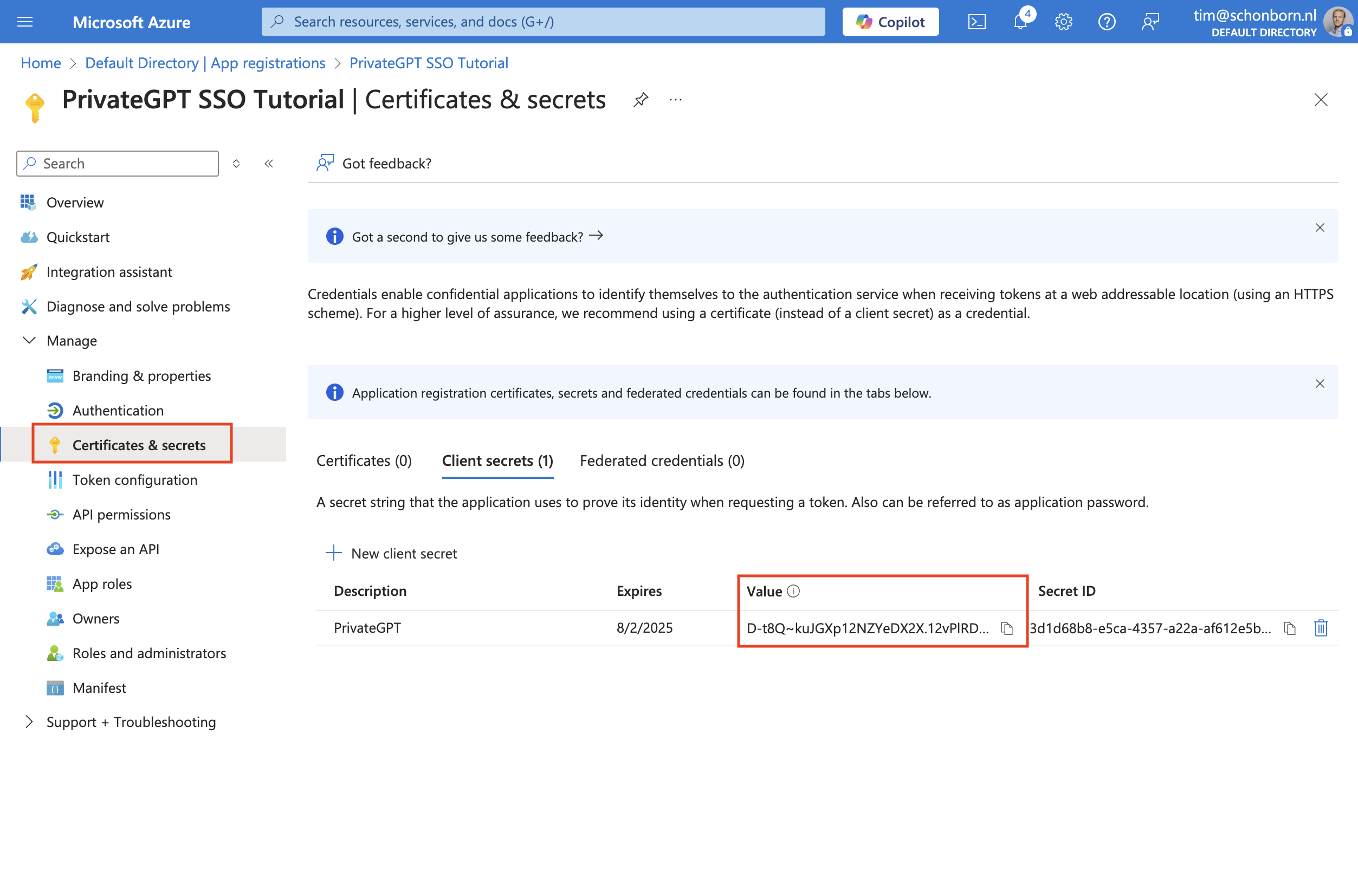Switch to Certificates (0) tab
This screenshot has height=896, width=1358.
pyautogui.click(x=364, y=460)
